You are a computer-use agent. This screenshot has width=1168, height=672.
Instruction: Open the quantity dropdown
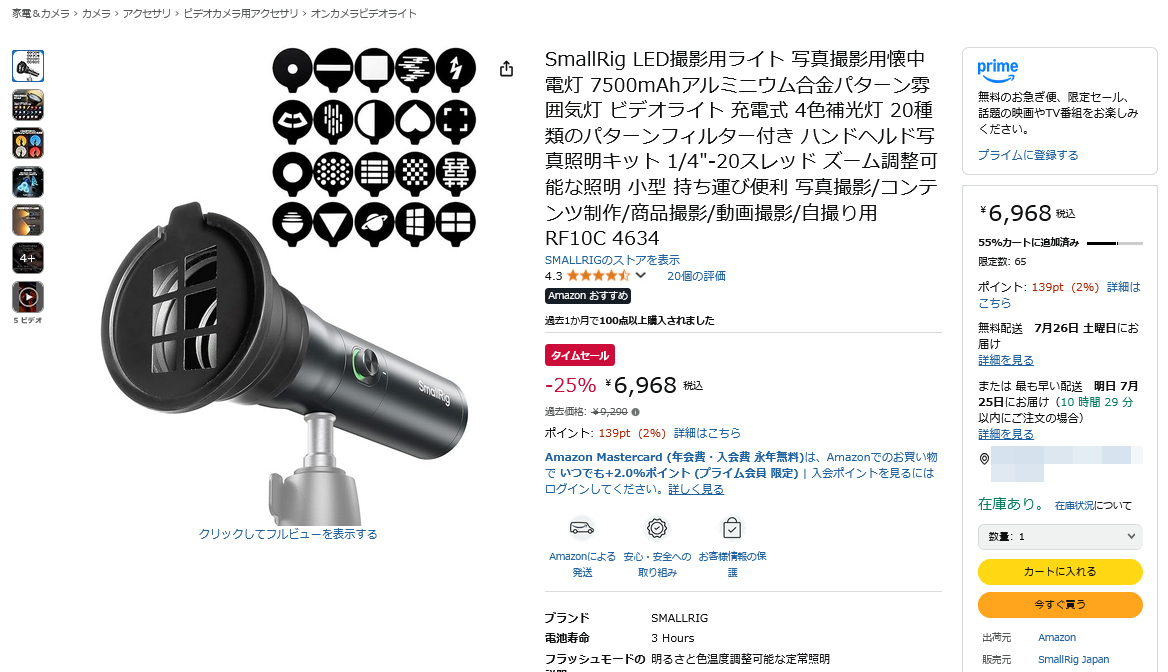coord(1059,536)
